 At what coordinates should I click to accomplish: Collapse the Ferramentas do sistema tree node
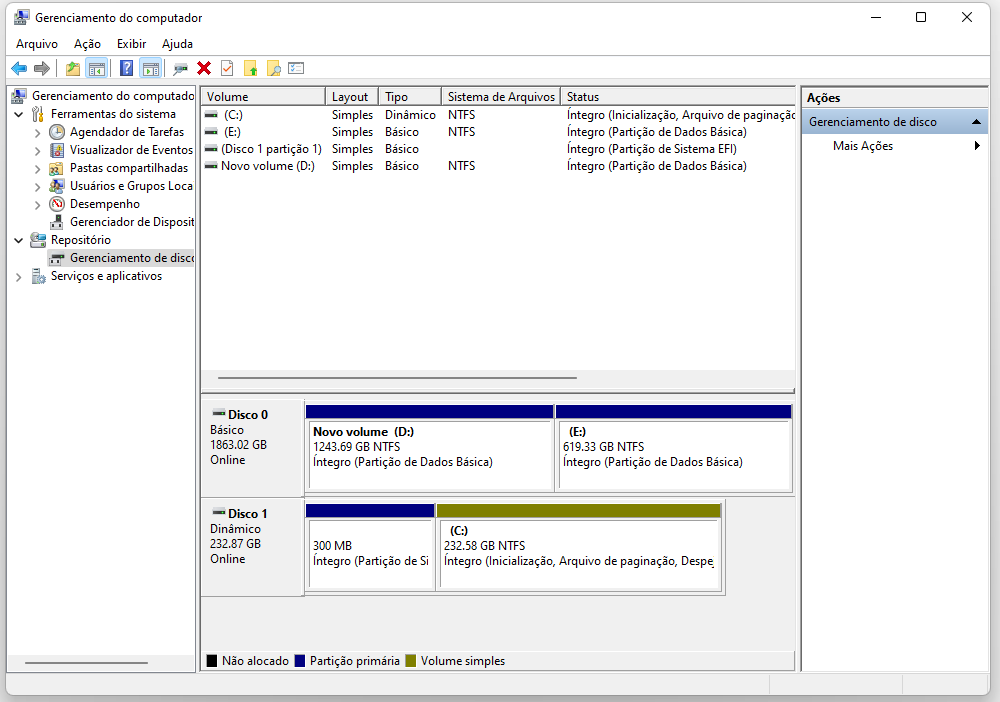click(18, 114)
